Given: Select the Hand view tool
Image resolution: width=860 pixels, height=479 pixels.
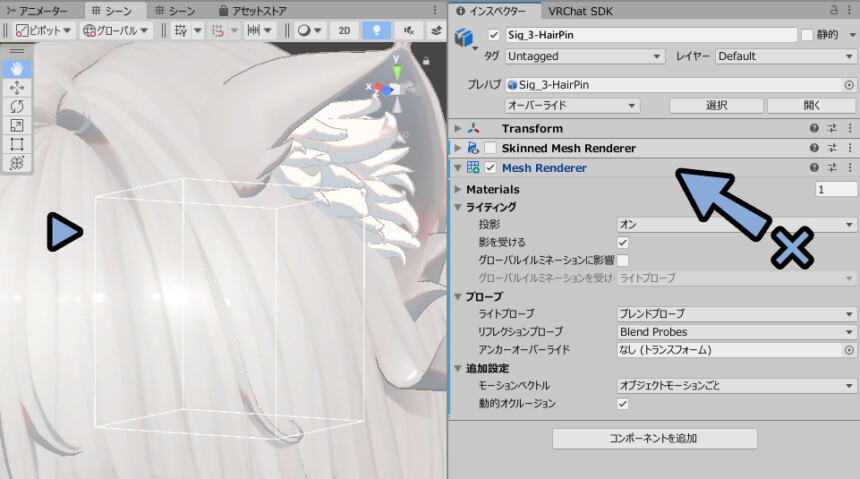Looking at the screenshot, I should point(17,69).
